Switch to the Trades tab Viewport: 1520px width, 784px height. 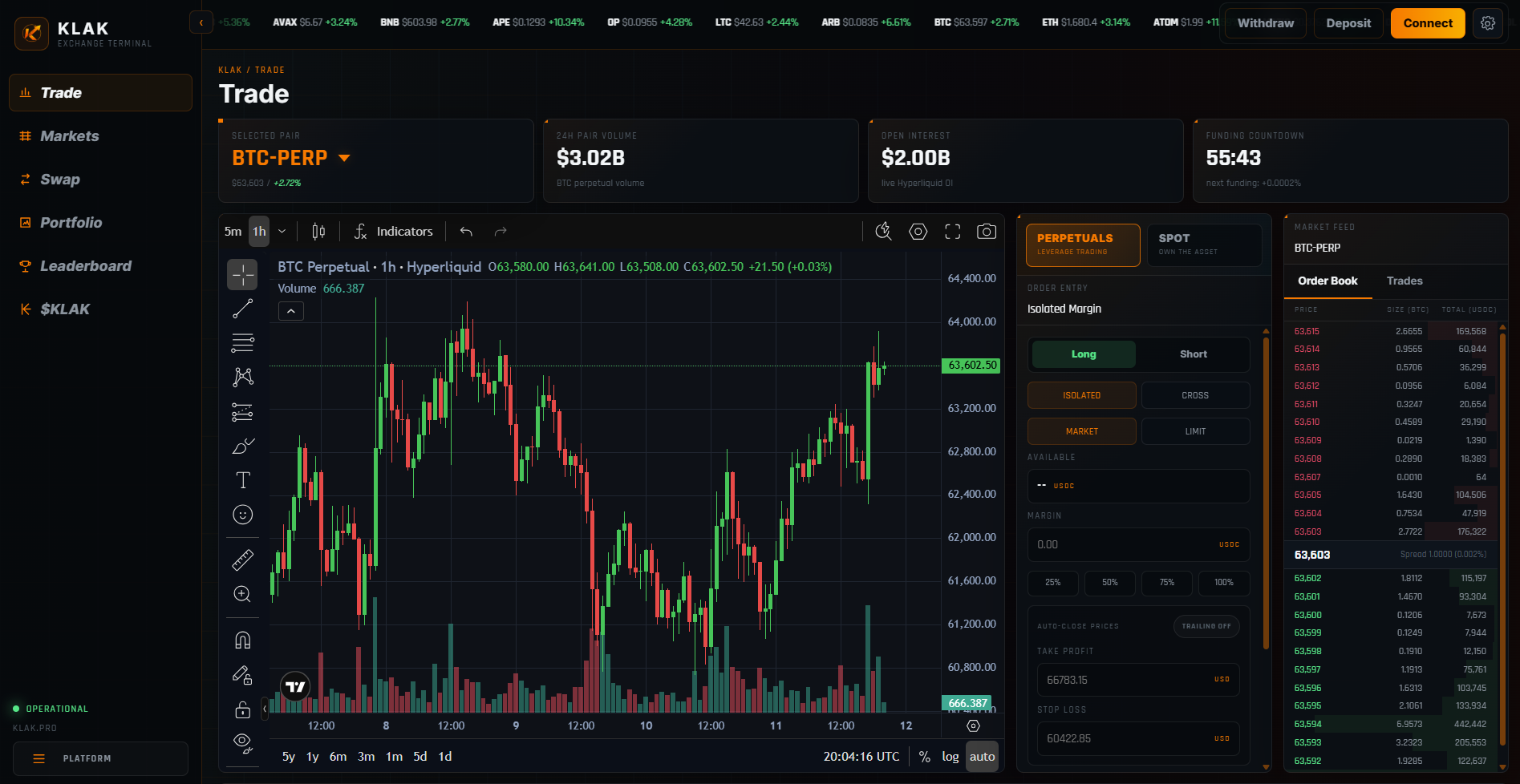coord(1404,281)
